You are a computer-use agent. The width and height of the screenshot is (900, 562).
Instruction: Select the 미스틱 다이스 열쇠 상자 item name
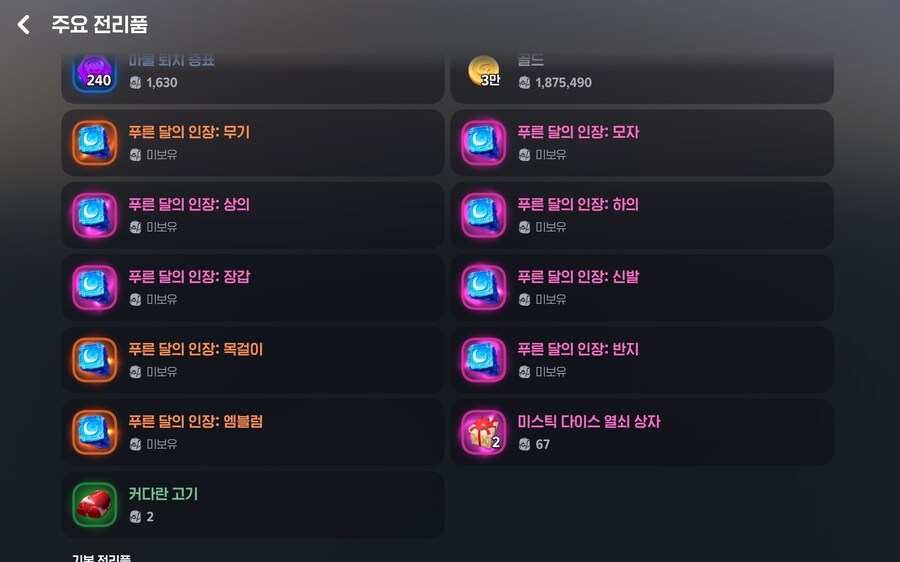(589, 422)
